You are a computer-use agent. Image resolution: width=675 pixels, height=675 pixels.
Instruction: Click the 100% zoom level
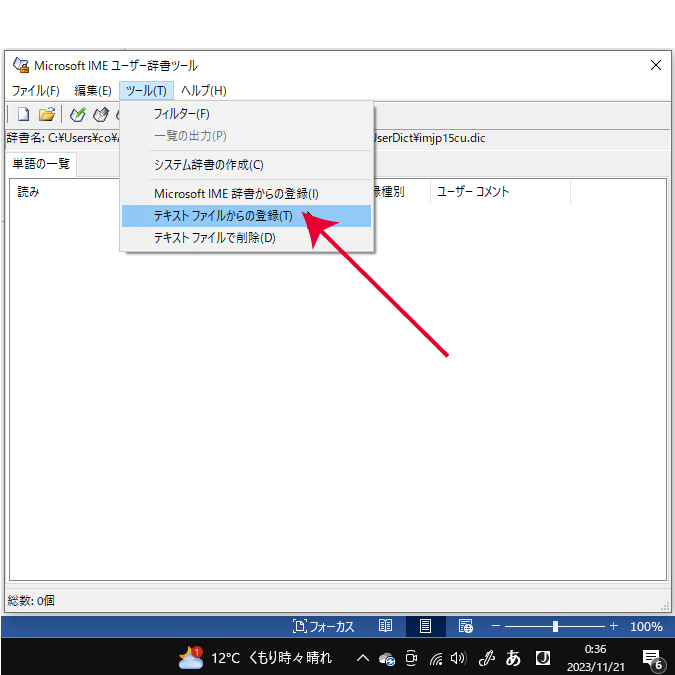[646, 626]
